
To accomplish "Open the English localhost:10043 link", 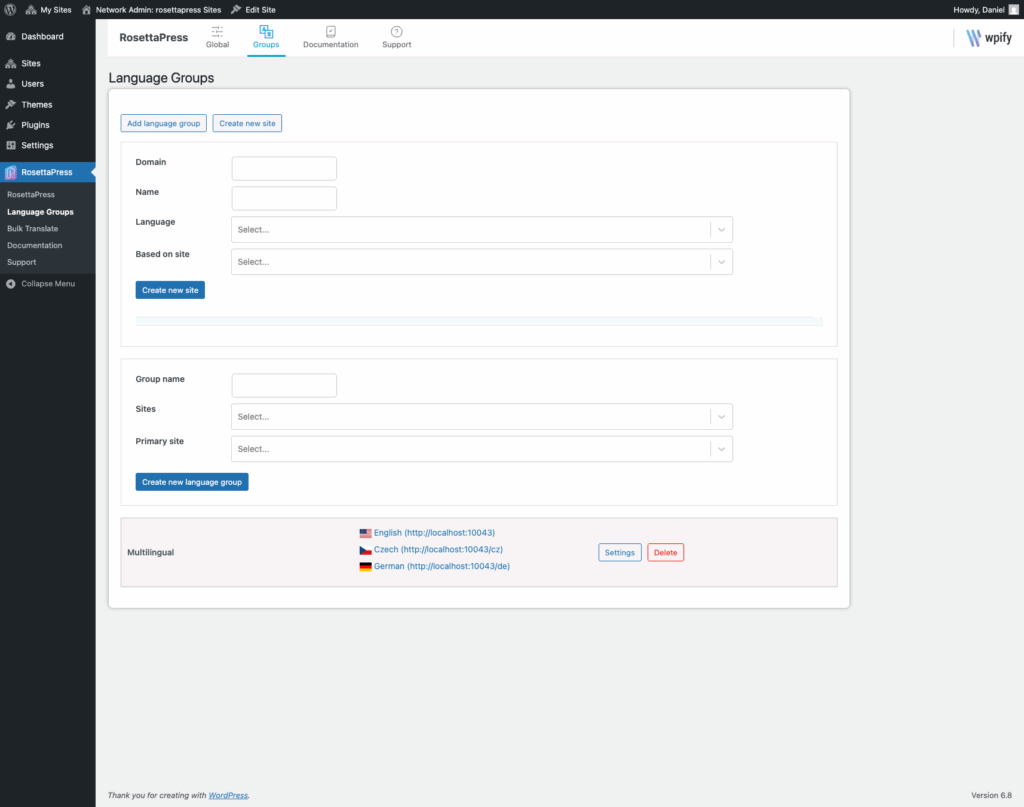I will [434, 533].
